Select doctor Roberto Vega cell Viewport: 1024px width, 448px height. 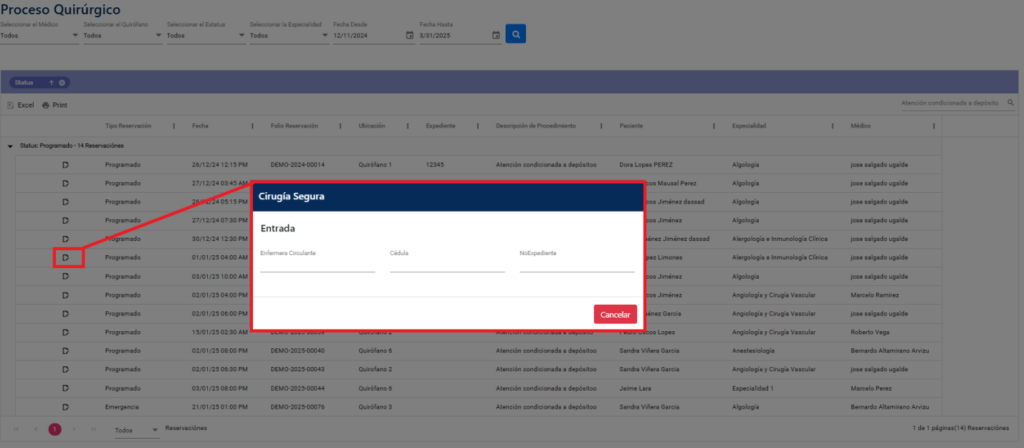click(x=872, y=332)
